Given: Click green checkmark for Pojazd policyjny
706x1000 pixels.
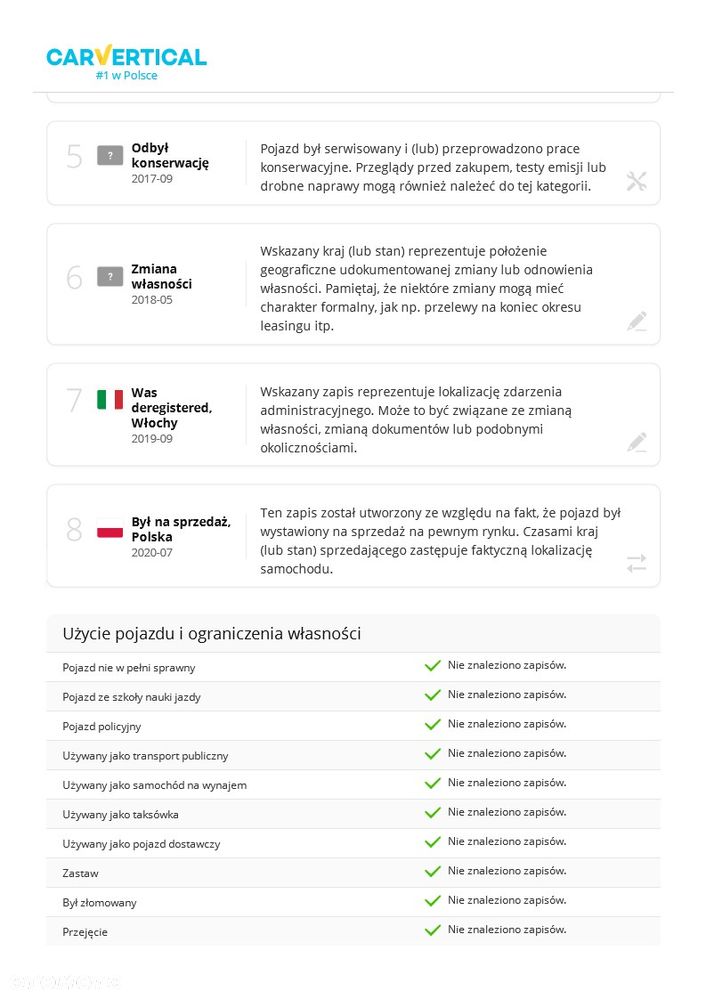Looking at the screenshot, I should (x=432, y=724).
